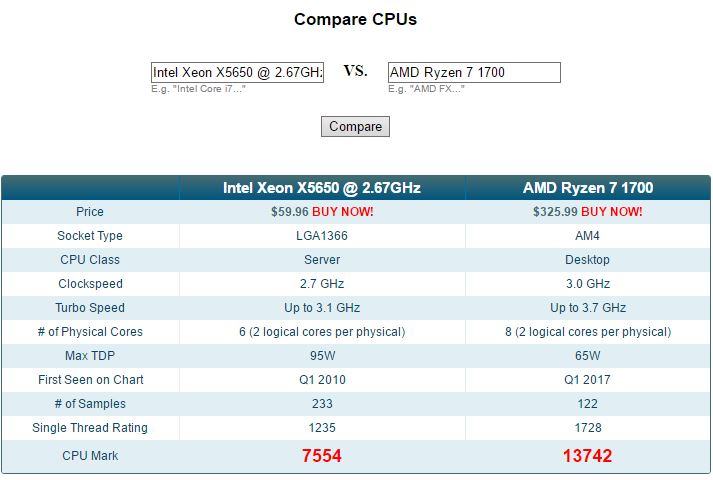Open BUY NOW link for Intel Xeon

(343, 212)
